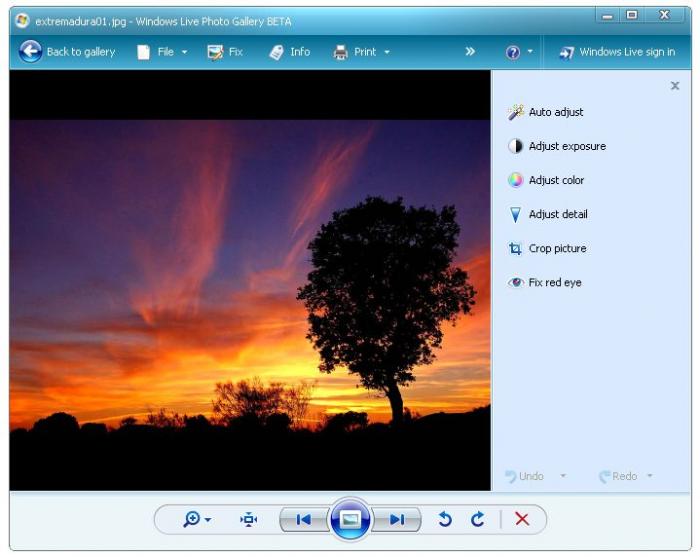Select Fix red eye option

coord(555,283)
